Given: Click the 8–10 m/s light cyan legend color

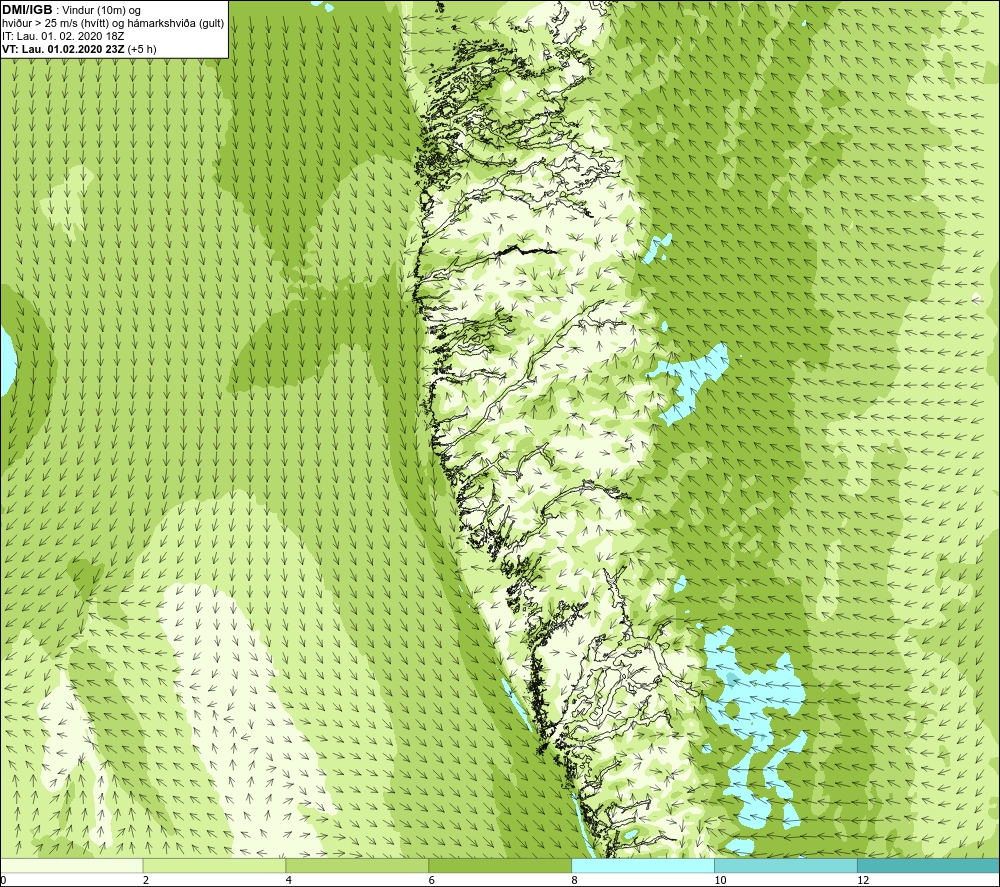Looking at the screenshot, I should coord(643,865).
